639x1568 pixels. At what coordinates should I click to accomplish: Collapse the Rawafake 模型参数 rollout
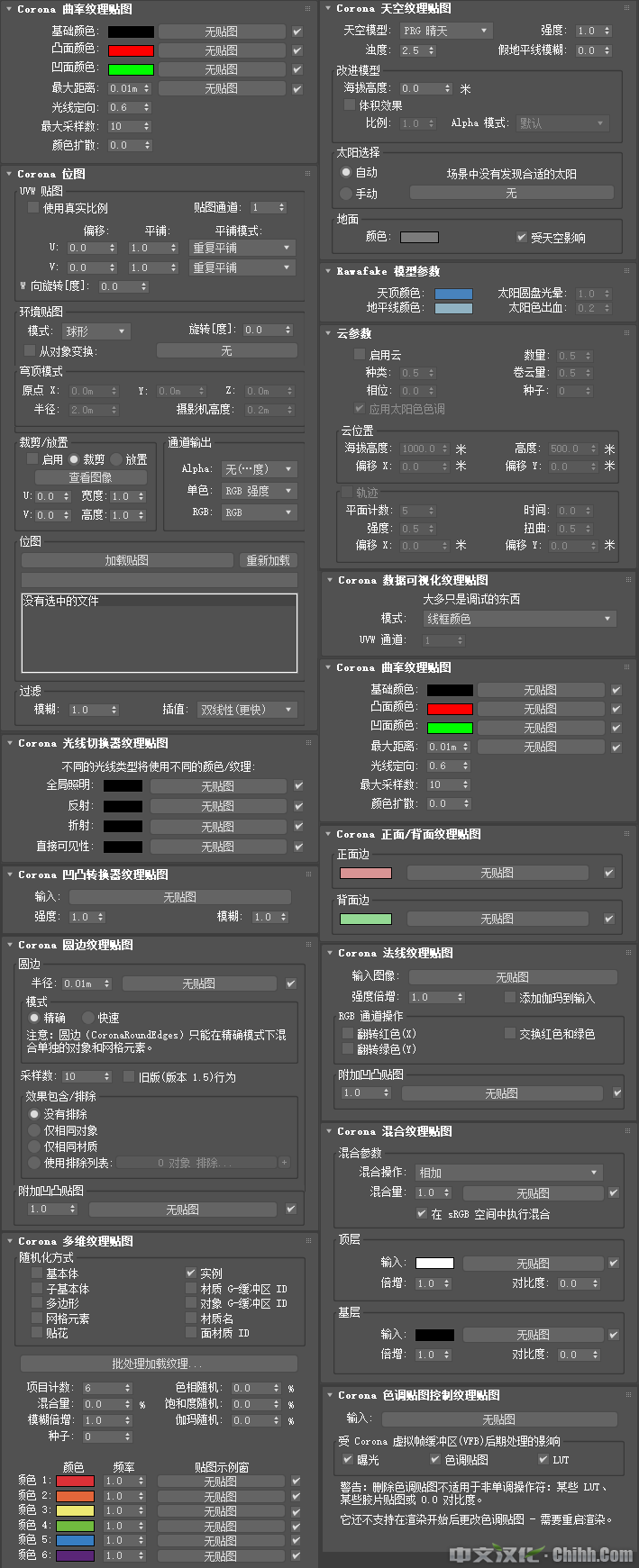(x=328, y=271)
